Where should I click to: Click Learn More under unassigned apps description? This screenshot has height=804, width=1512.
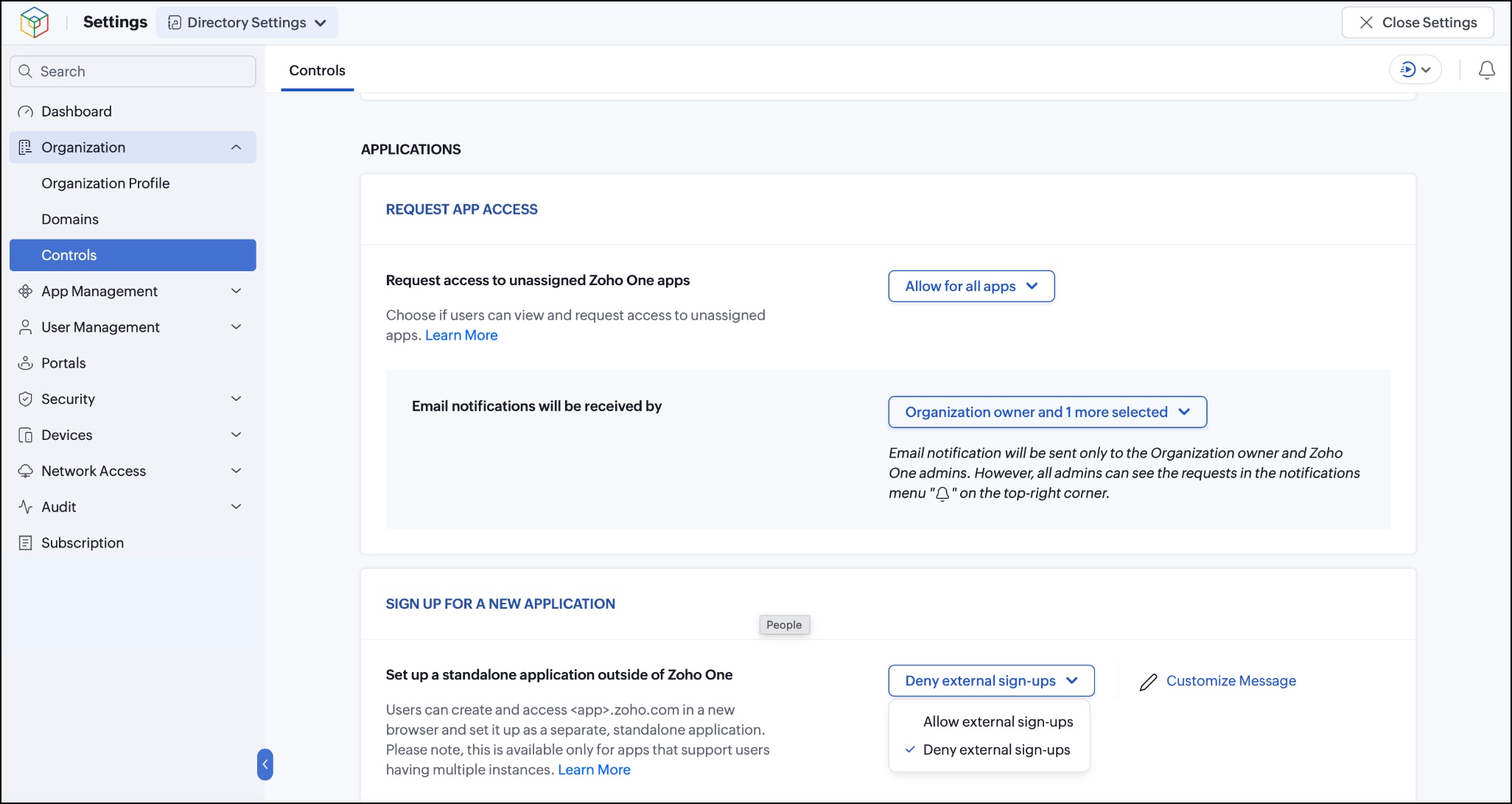pyautogui.click(x=461, y=335)
